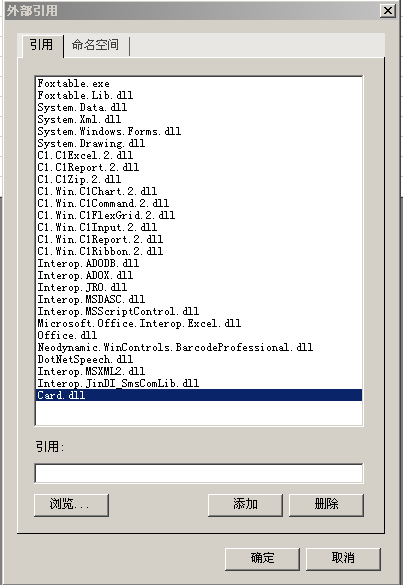
Task: Select Microsoft.Office.Interop.Excel.dll entry
Action: coord(199,323)
